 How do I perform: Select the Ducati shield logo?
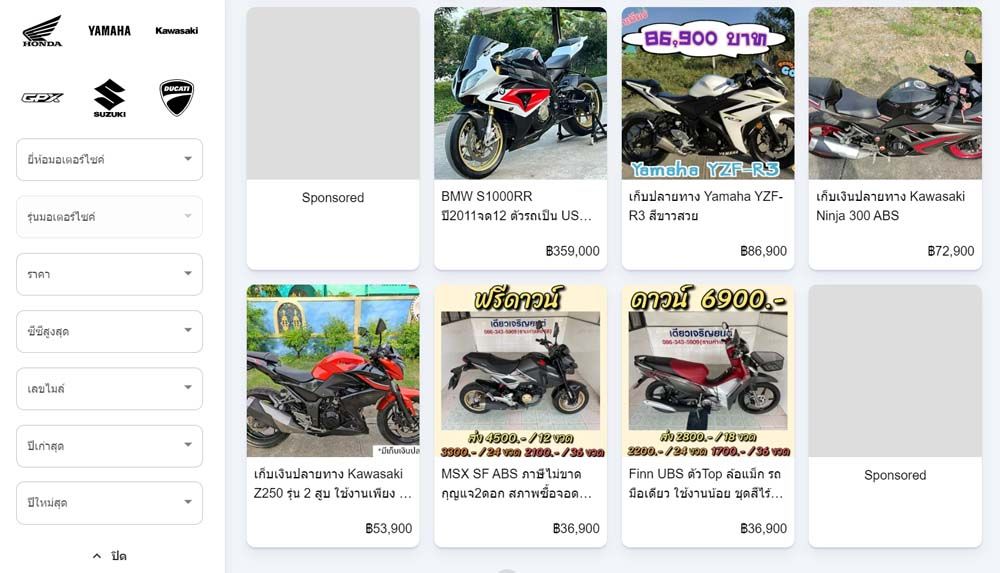[177, 98]
